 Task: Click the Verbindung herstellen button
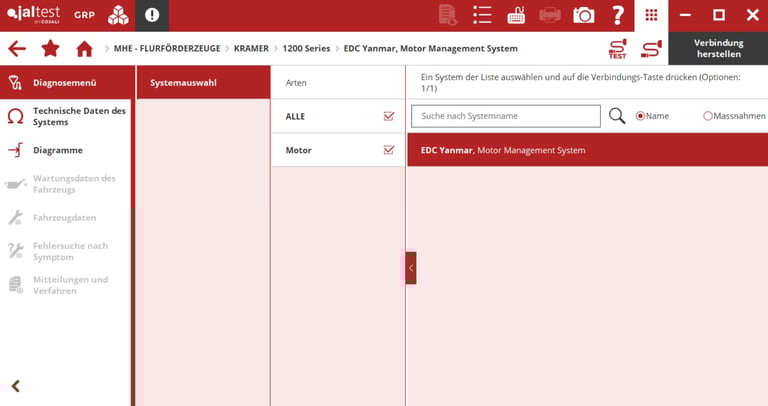tap(719, 48)
